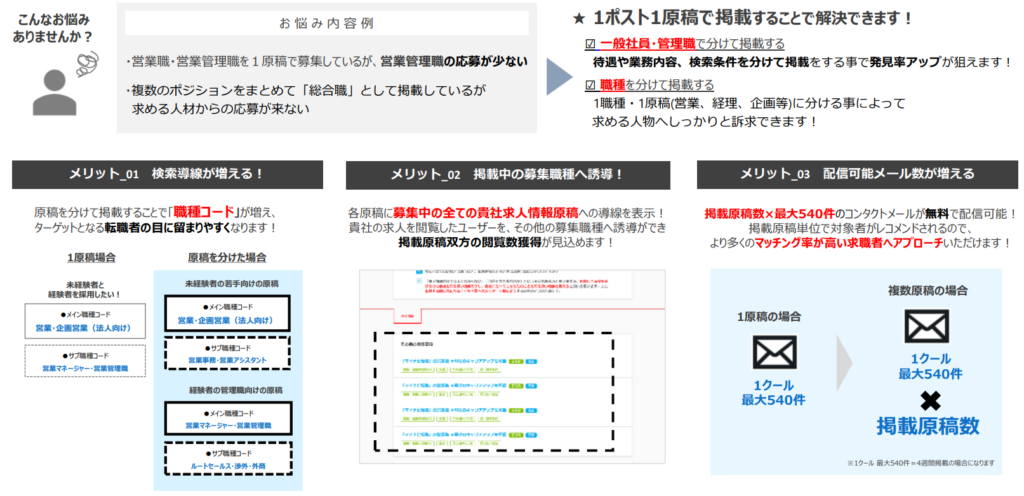Click the thought bubble beside the person

coord(87,61)
